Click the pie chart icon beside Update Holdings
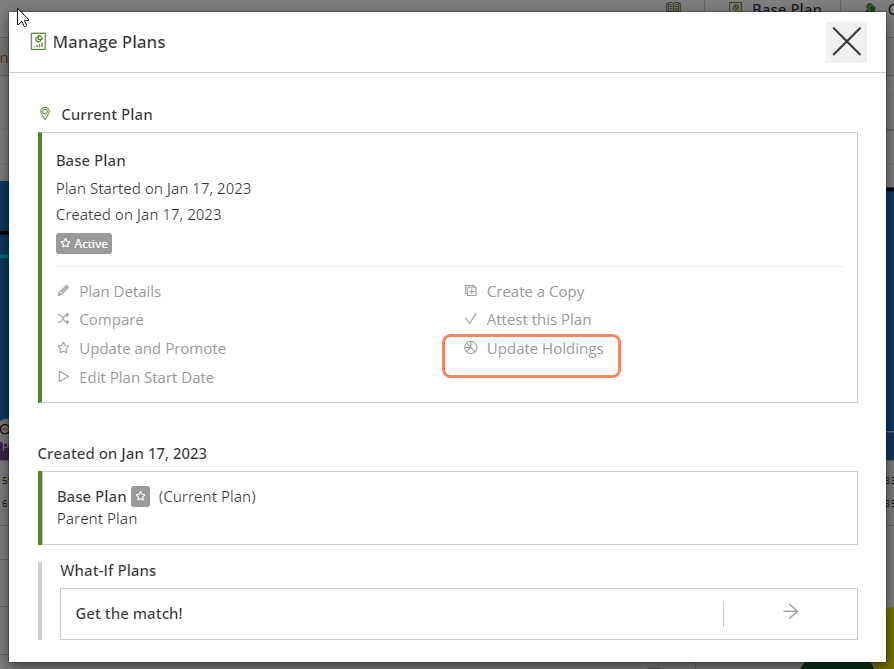The width and height of the screenshot is (894, 669). click(470, 348)
